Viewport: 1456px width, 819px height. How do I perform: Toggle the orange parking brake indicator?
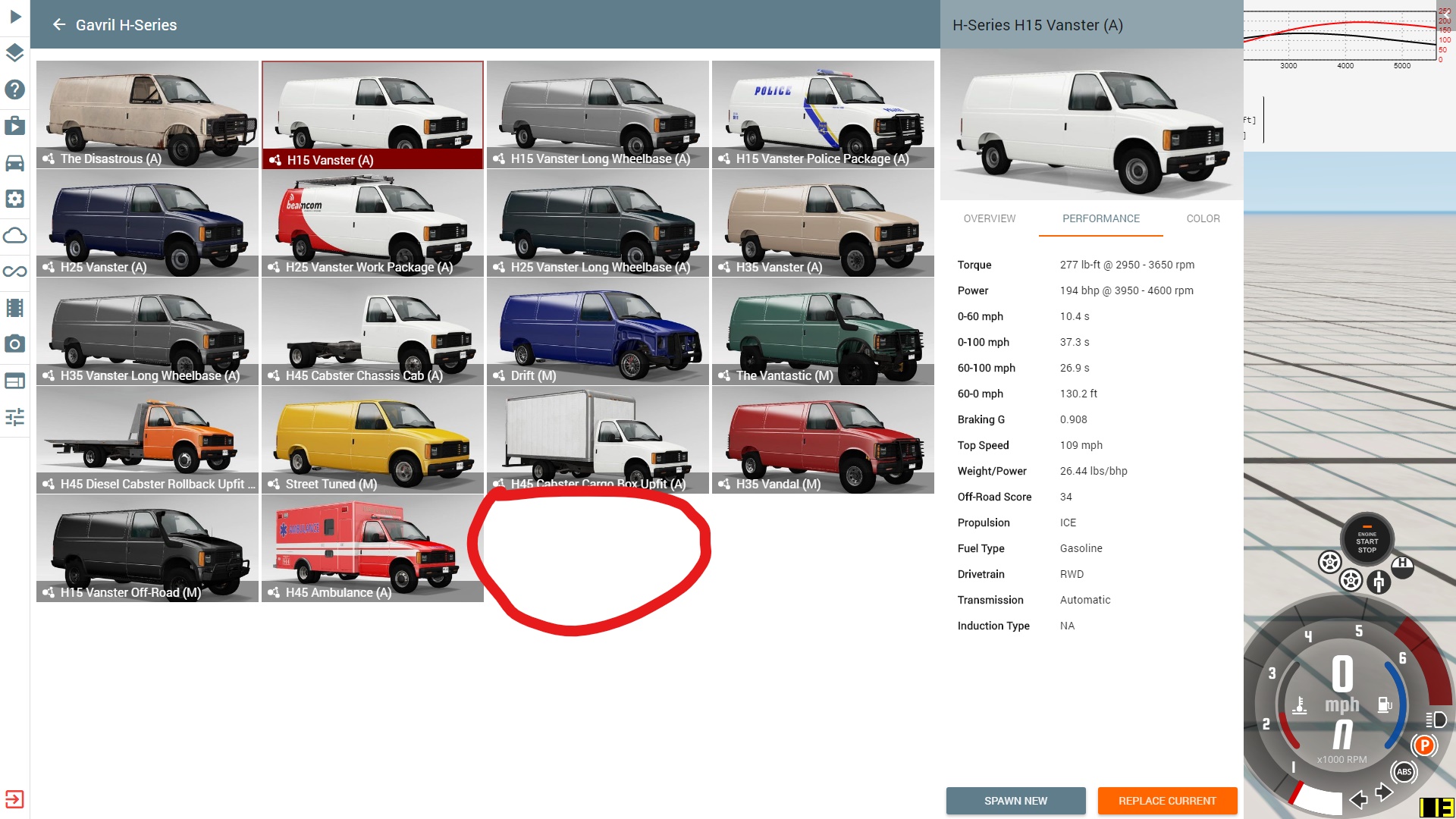coord(1424,745)
